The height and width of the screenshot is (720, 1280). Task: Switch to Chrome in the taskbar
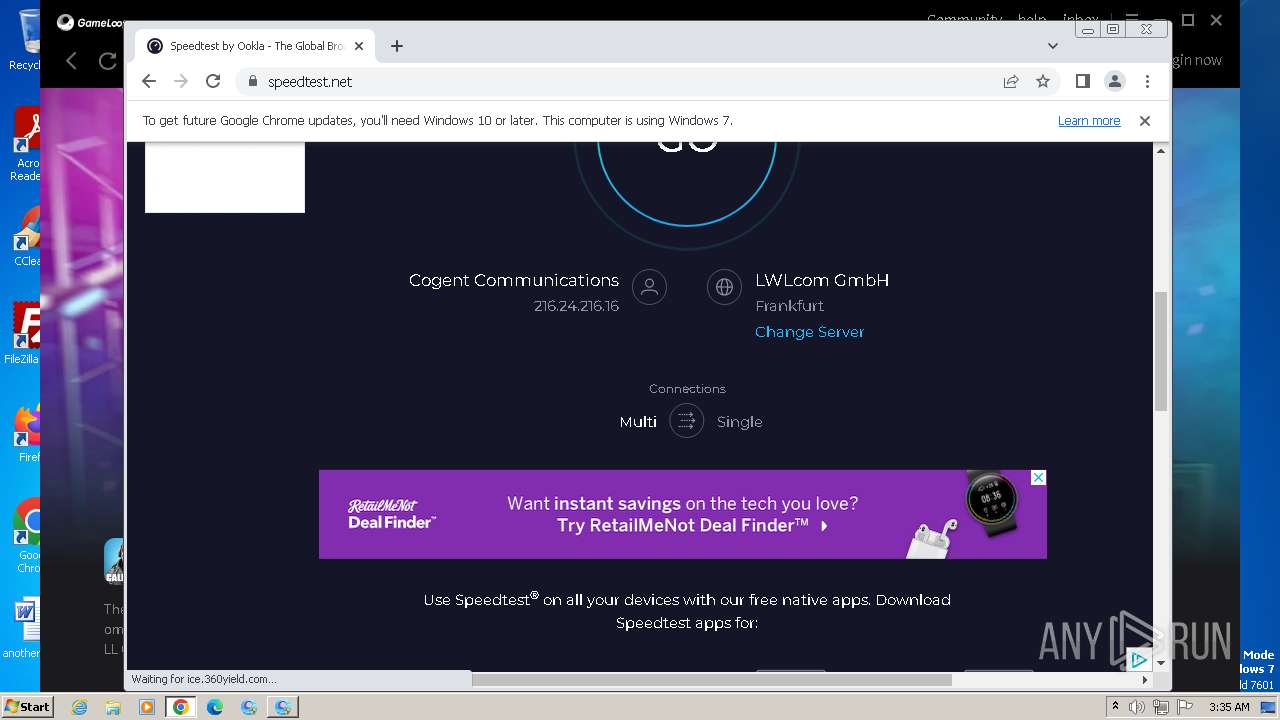181,707
